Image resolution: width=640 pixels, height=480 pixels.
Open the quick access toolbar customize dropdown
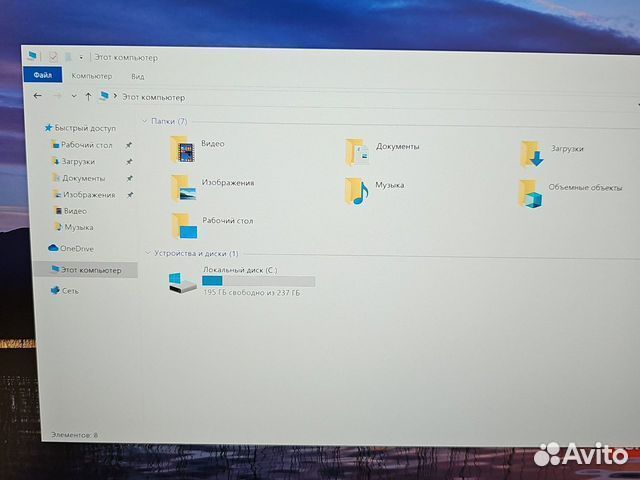tap(81, 58)
